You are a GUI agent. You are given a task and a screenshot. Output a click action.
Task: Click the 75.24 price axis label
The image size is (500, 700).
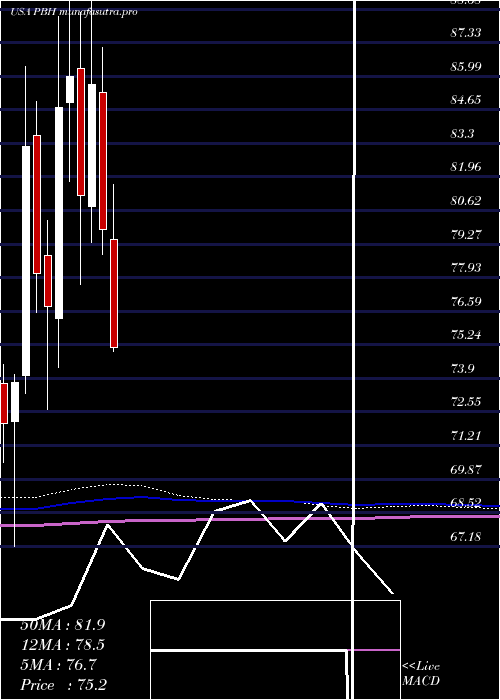tap(466, 335)
